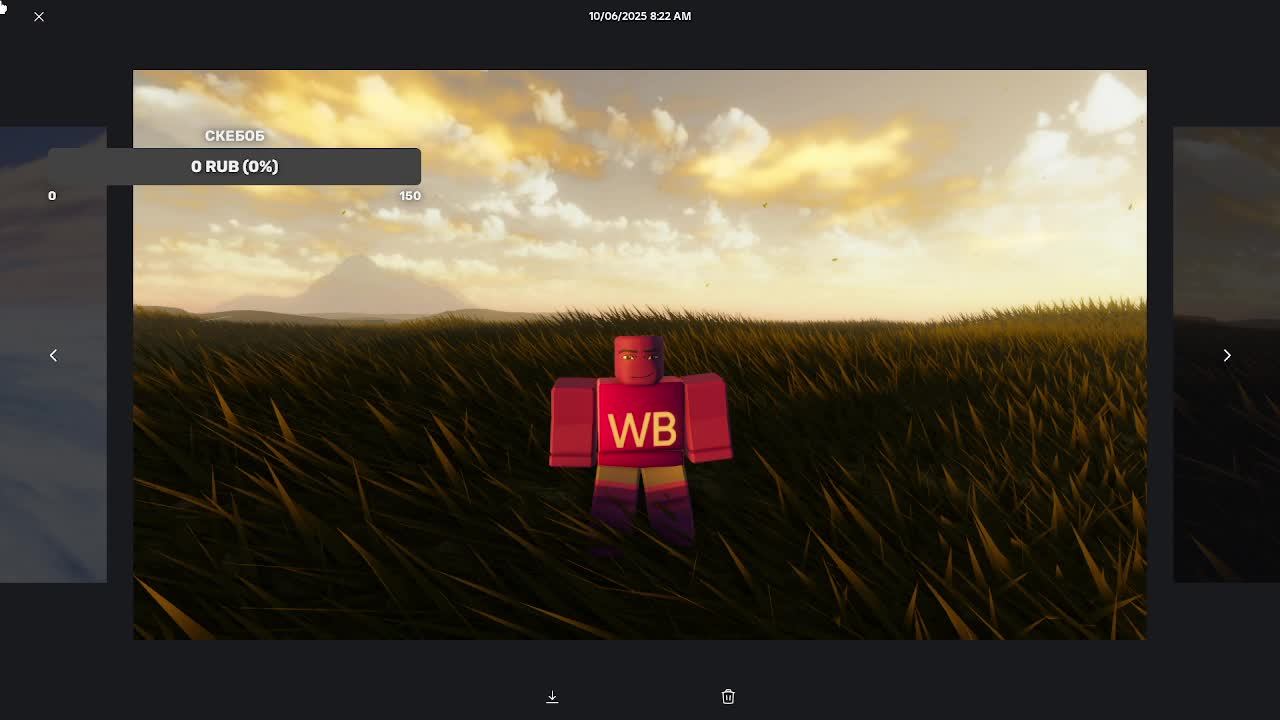Click the main screenshot of the red WB character
The width and height of the screenshot is (1280, 720).
pos(640,355)
